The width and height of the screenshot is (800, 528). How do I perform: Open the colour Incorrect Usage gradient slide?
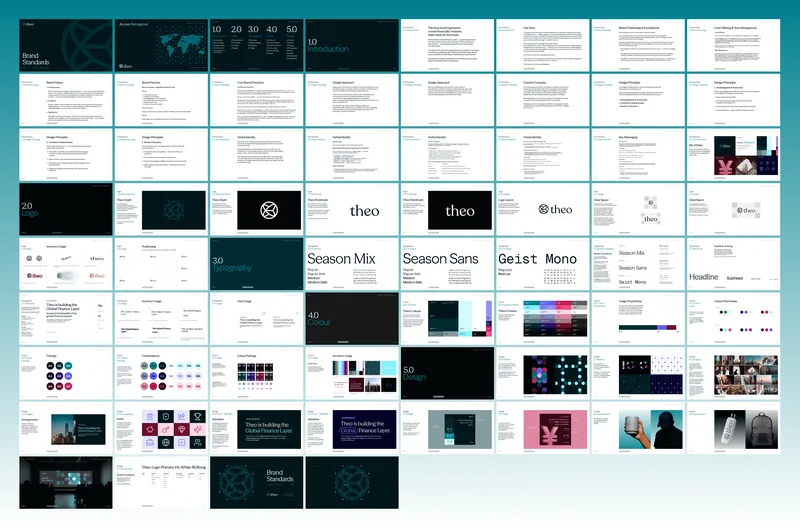coord(352,373)
